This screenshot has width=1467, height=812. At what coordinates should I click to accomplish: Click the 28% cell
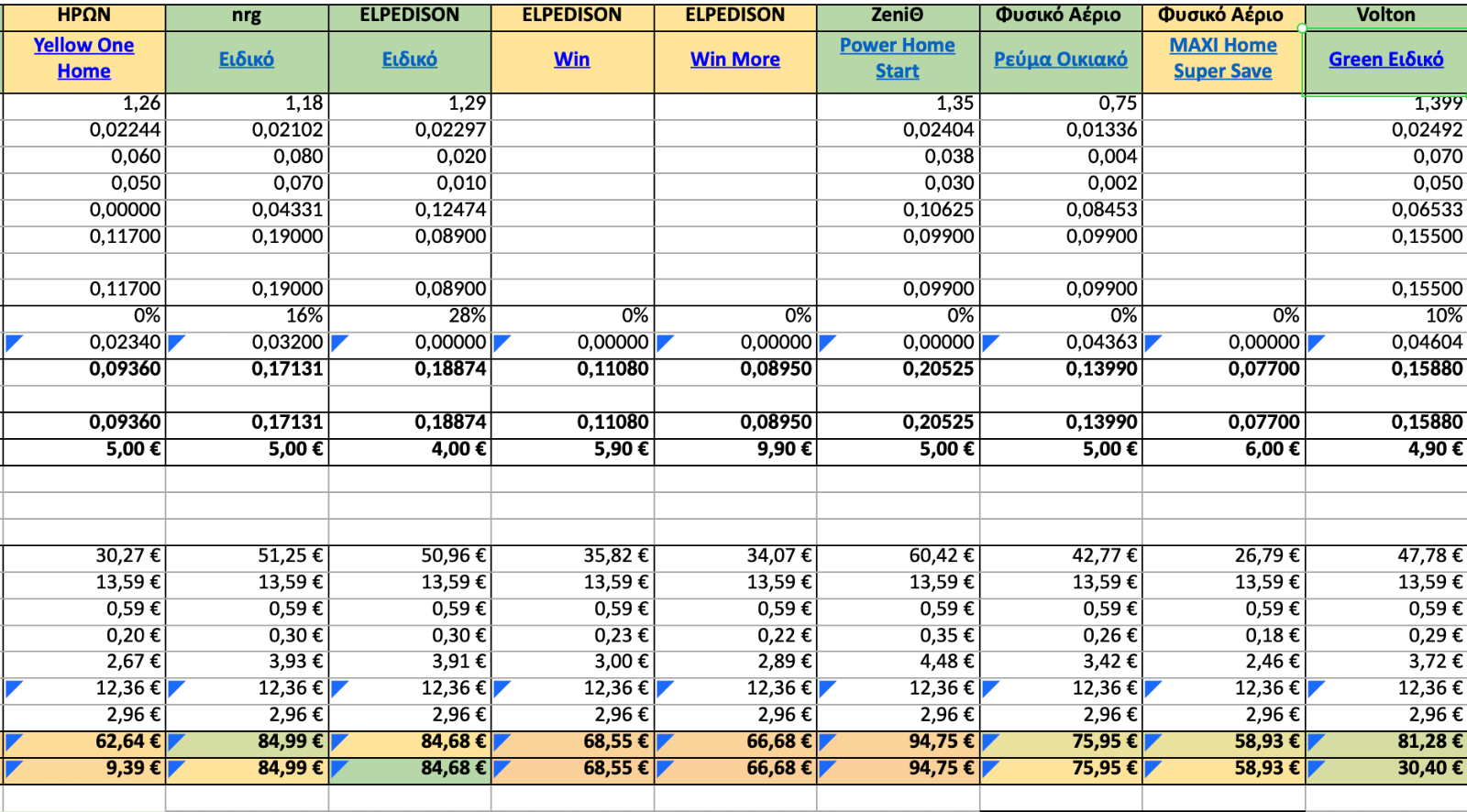410,317
